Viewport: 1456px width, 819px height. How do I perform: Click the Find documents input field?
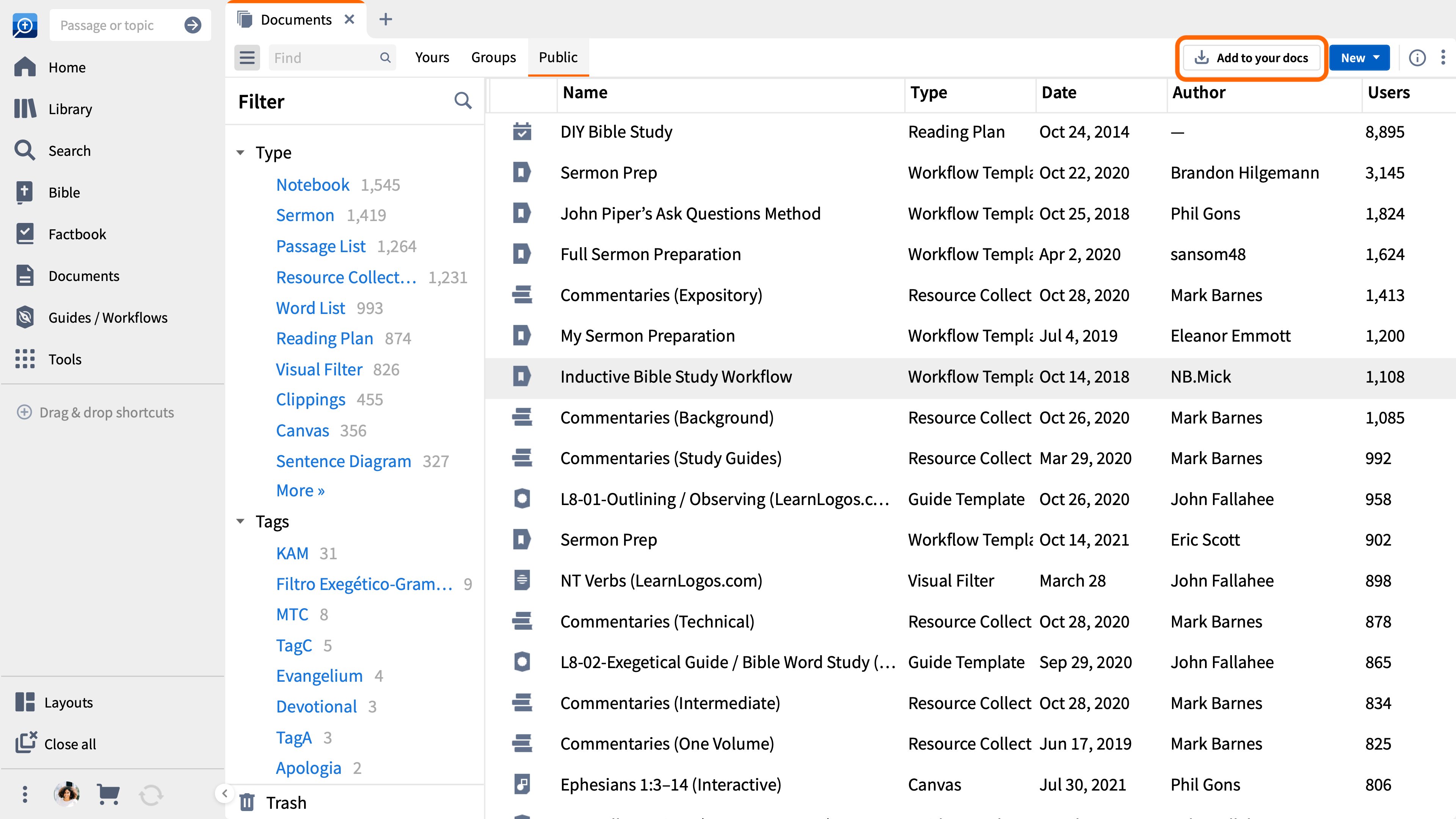point(332,58)
